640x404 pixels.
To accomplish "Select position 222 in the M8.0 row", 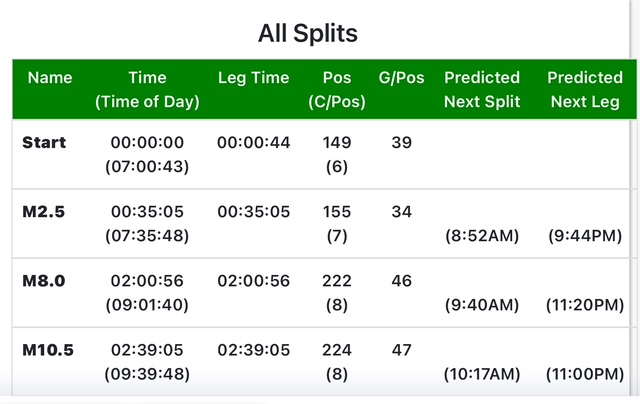I will click(x=337, y=282).
